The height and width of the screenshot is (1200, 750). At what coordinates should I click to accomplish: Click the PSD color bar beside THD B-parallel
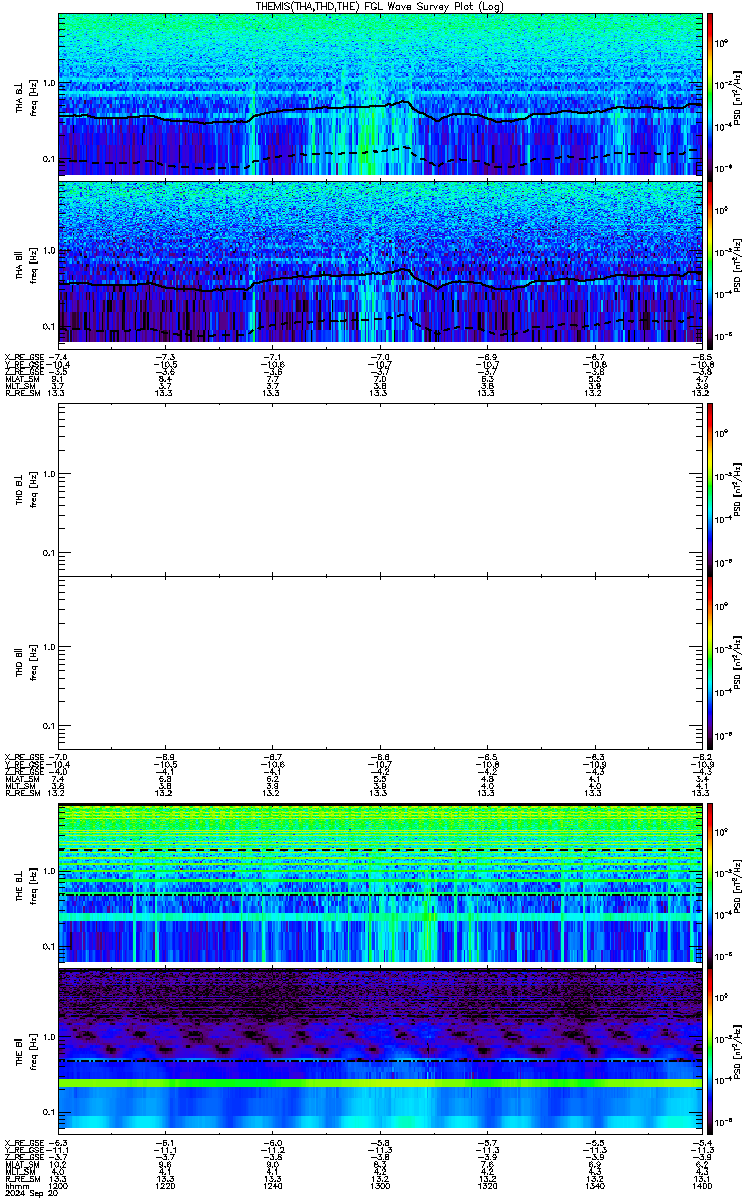coord(710,662)
